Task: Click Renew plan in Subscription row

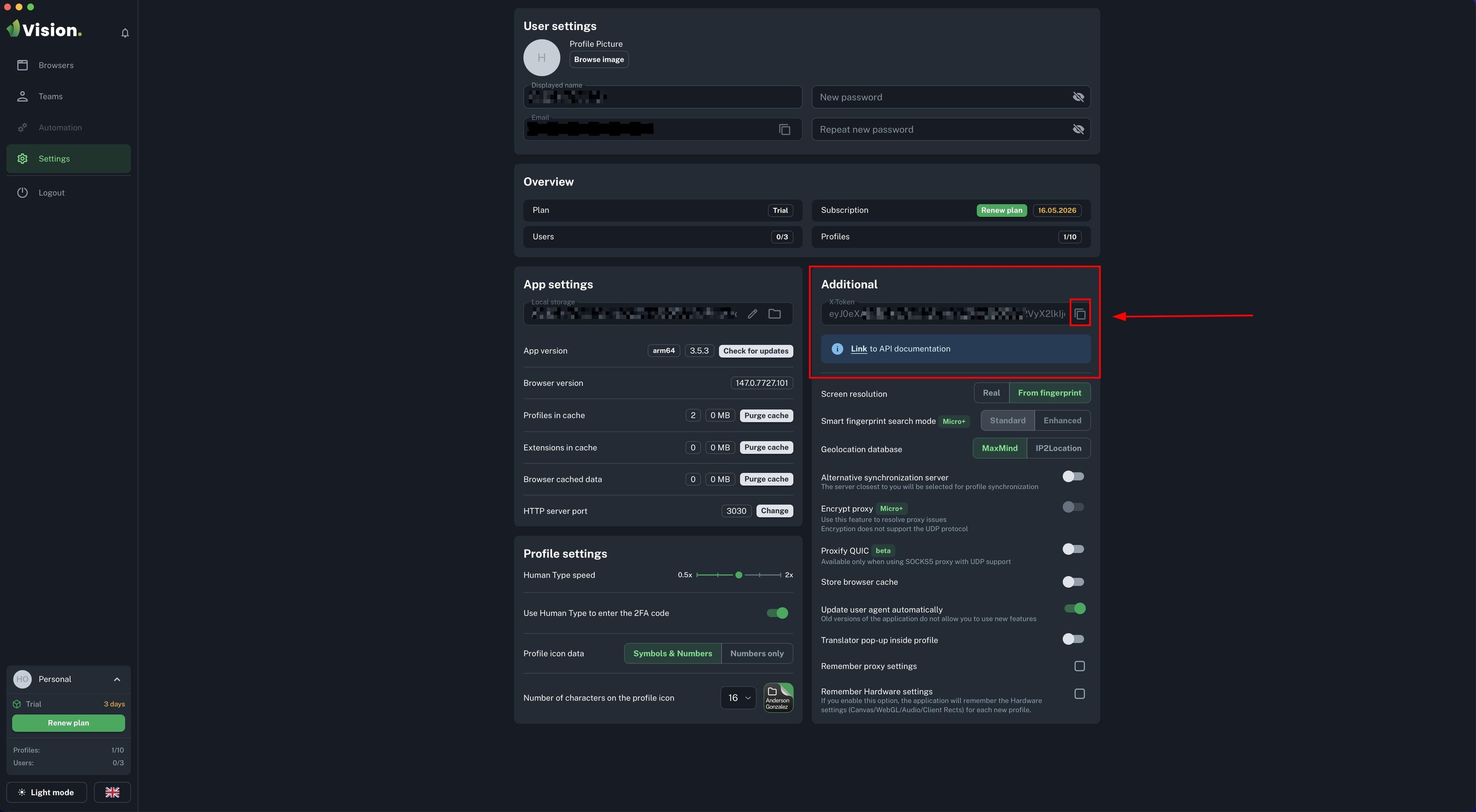Action: pos(1001,210)
